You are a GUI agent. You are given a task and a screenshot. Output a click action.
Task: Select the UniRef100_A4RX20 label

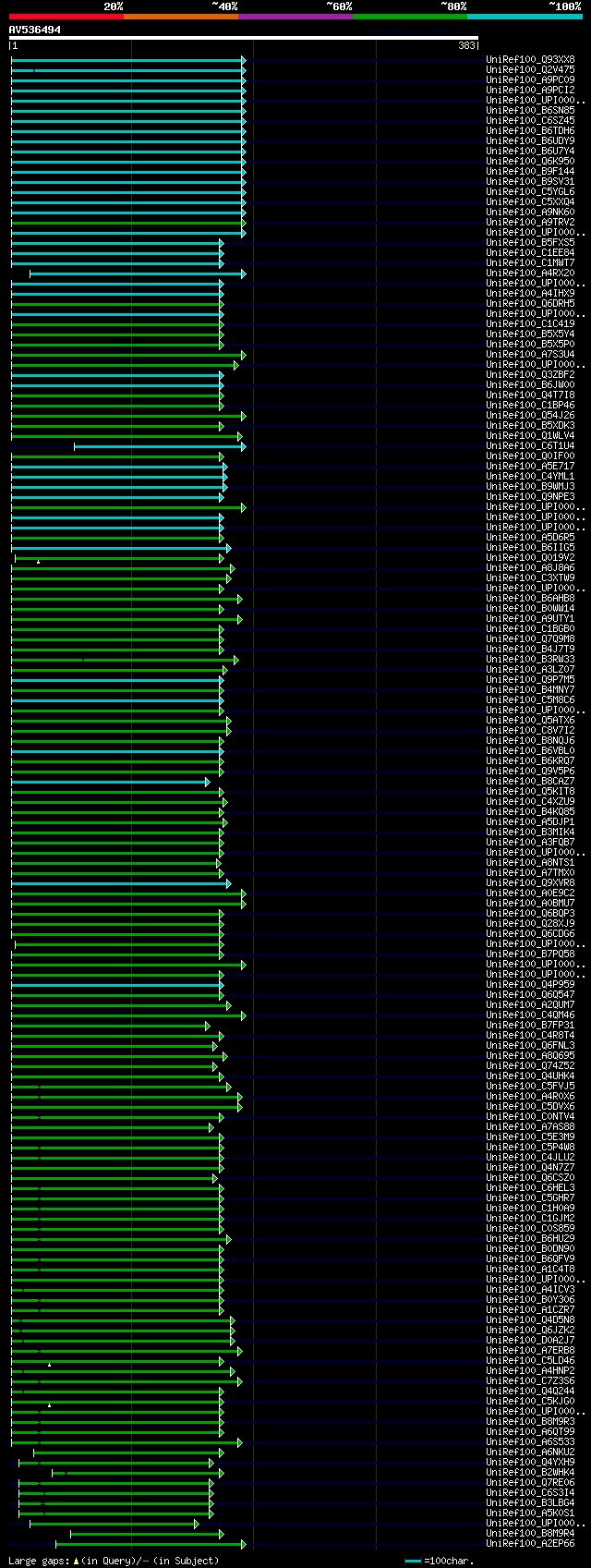click(530, 273)
